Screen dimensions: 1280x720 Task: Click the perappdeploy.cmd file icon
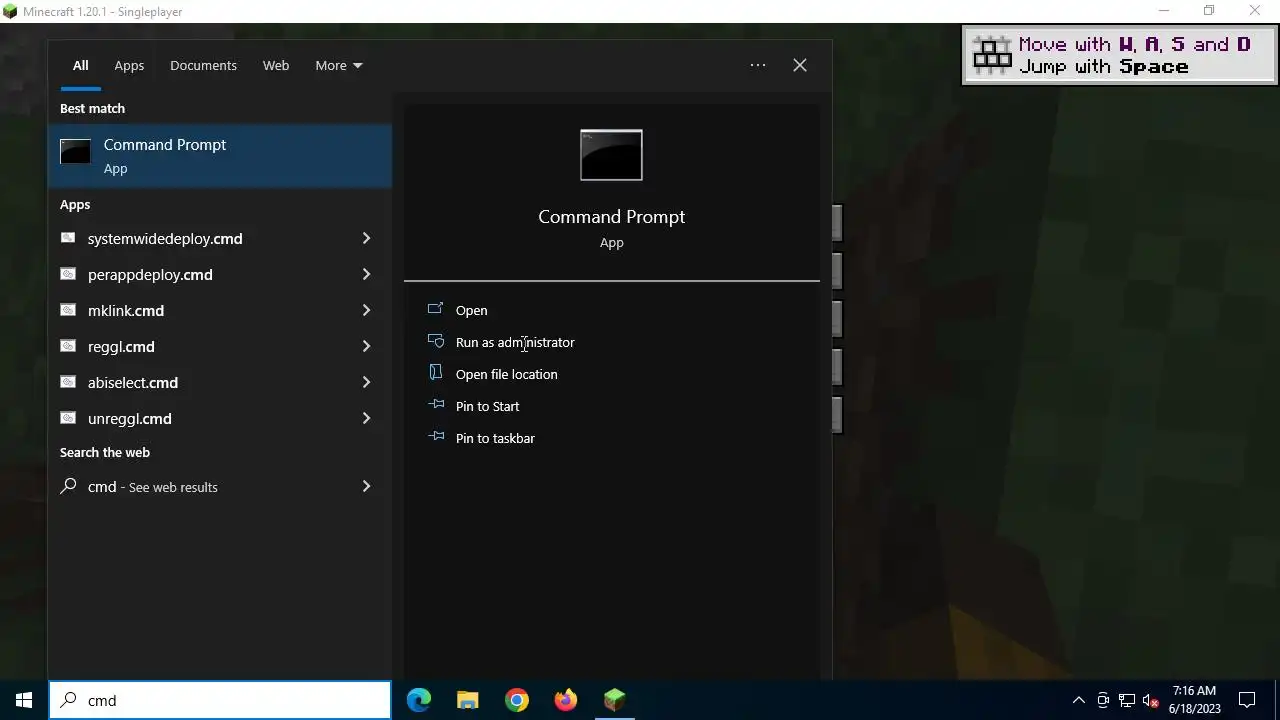click(x=68, y=274)
